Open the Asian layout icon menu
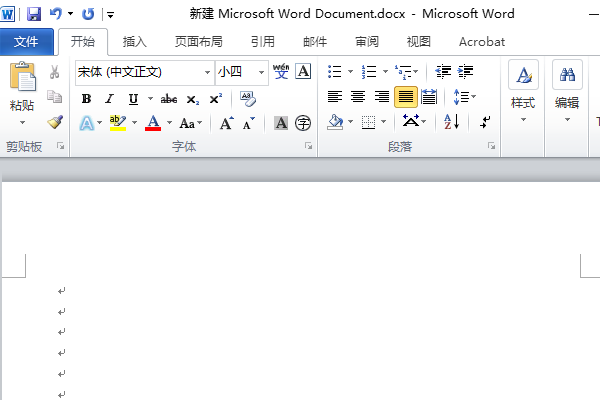The width and height of the screenshot is (600, 400). (414, 122)
